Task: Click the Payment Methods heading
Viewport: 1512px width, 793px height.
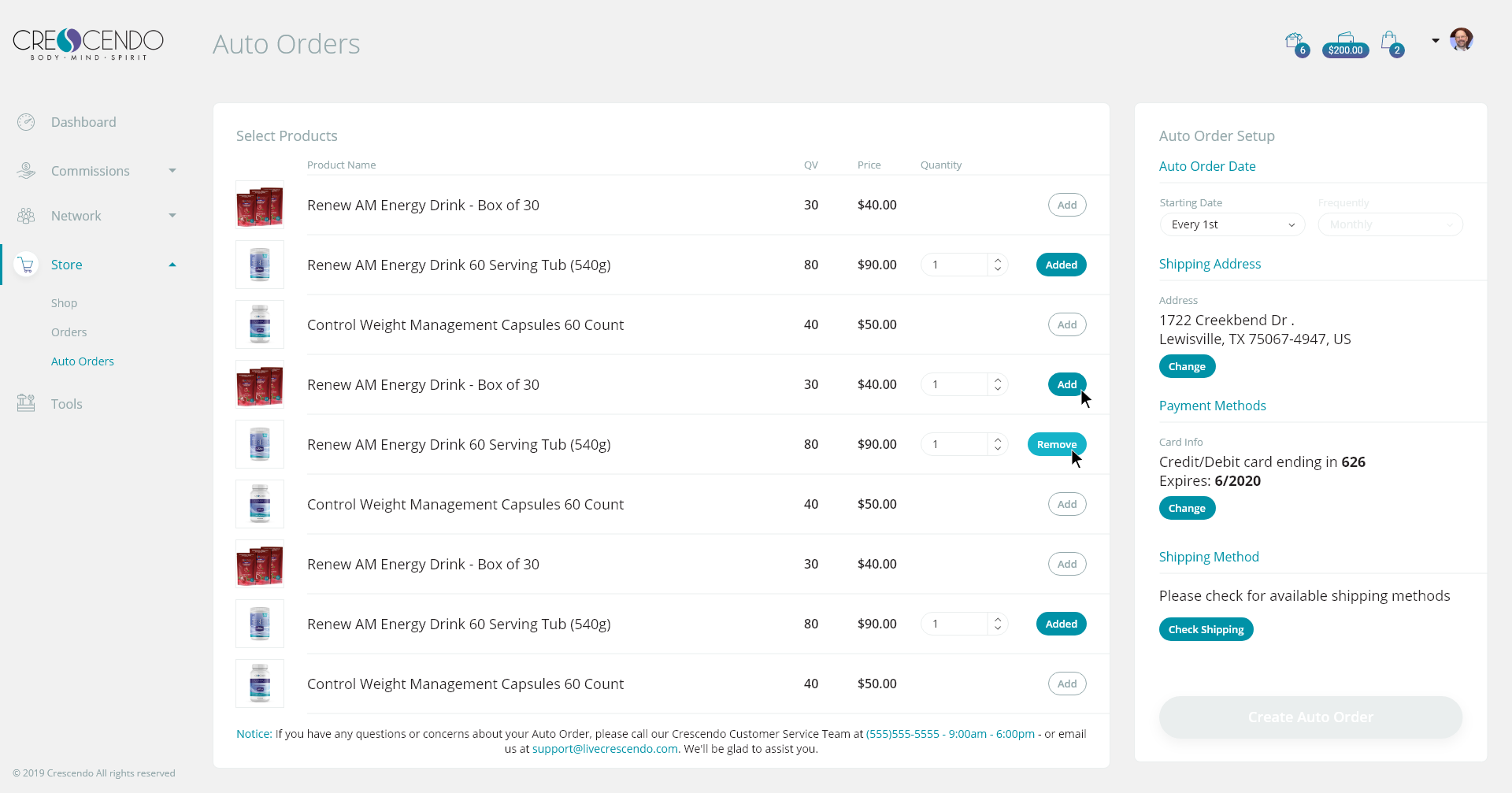Action: (1213, 406)
